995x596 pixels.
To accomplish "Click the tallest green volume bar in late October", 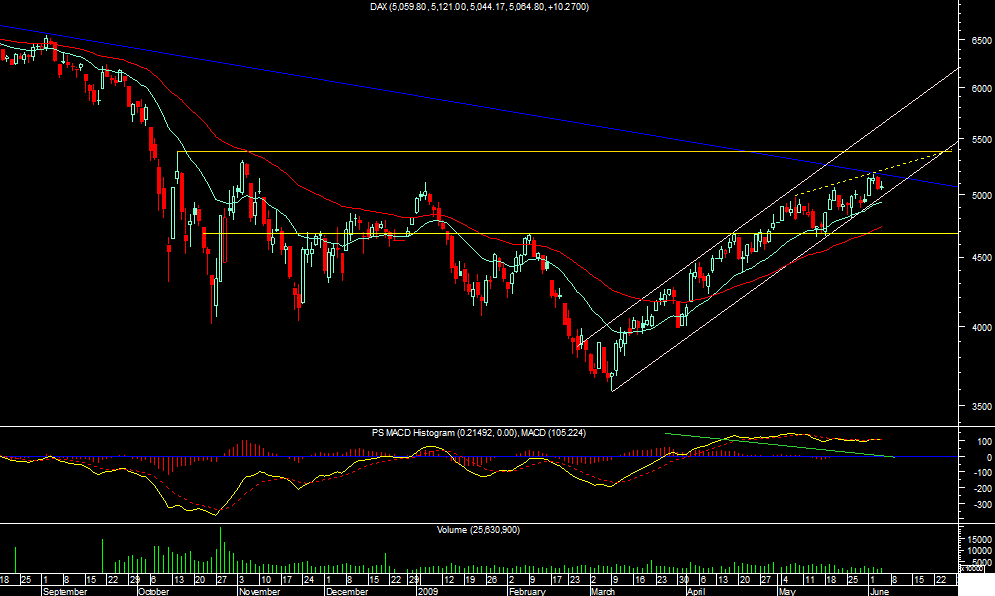I will pyautogui.click(x=221, y=550).
